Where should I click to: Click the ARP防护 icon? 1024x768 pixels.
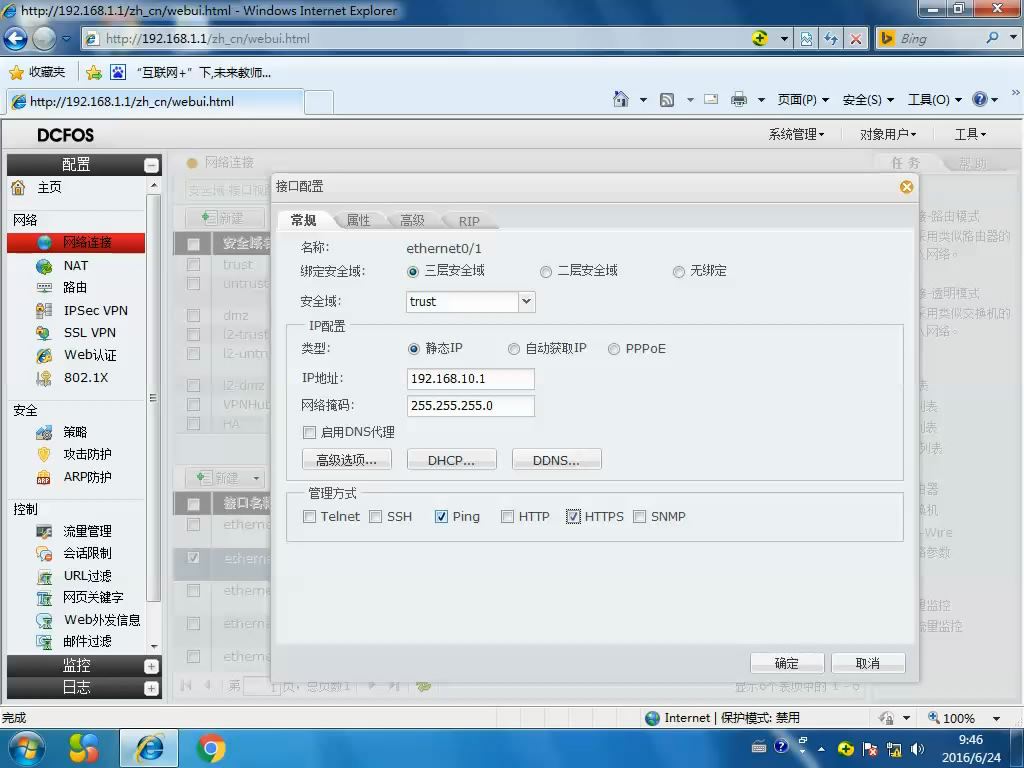click(44, 477)
